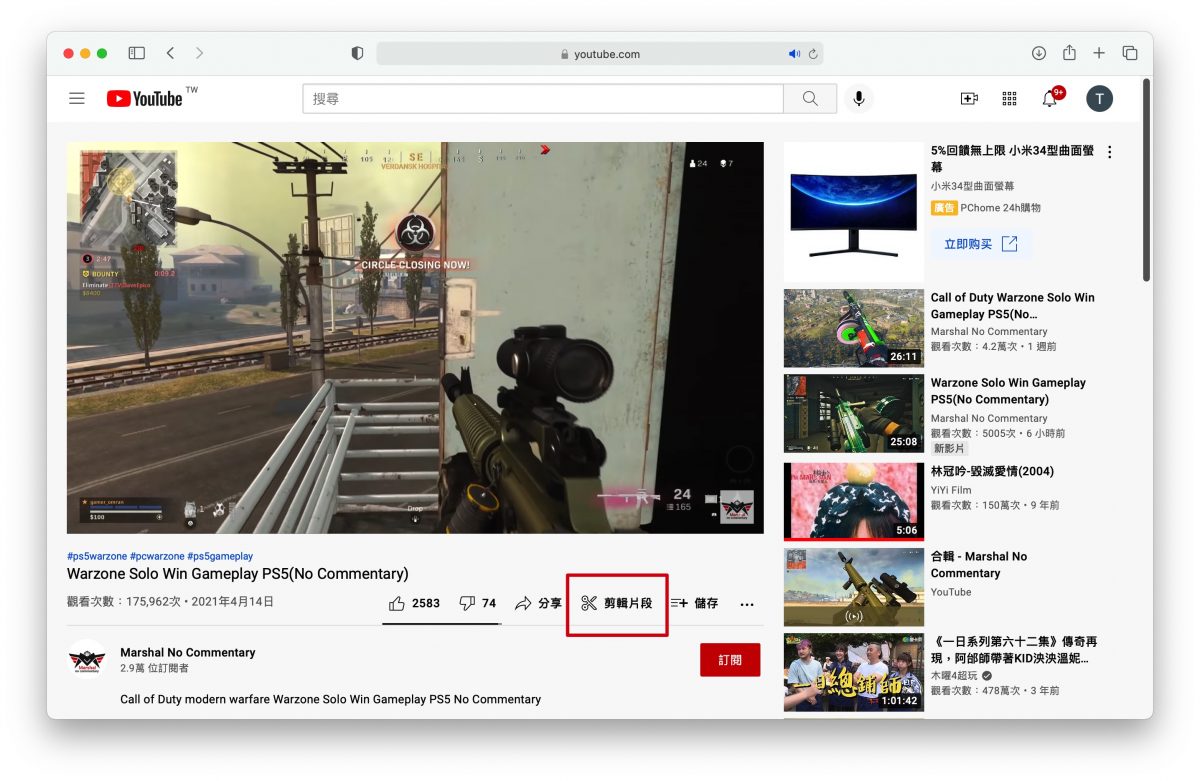The image size is (1200, 781).
Task: Mute tab audio speaker icon
Action: (794, 54)
